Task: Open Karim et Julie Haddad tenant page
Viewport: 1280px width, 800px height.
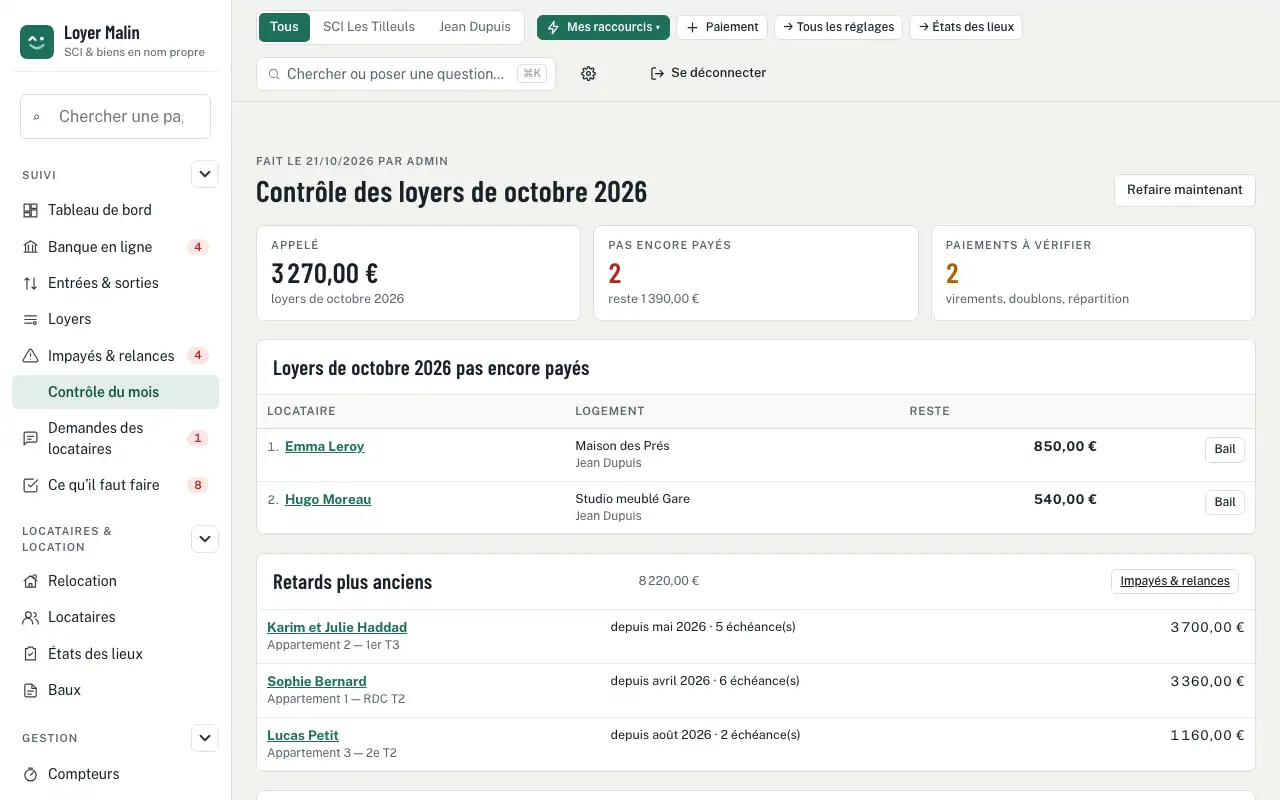Action: (x=337, y=628)
